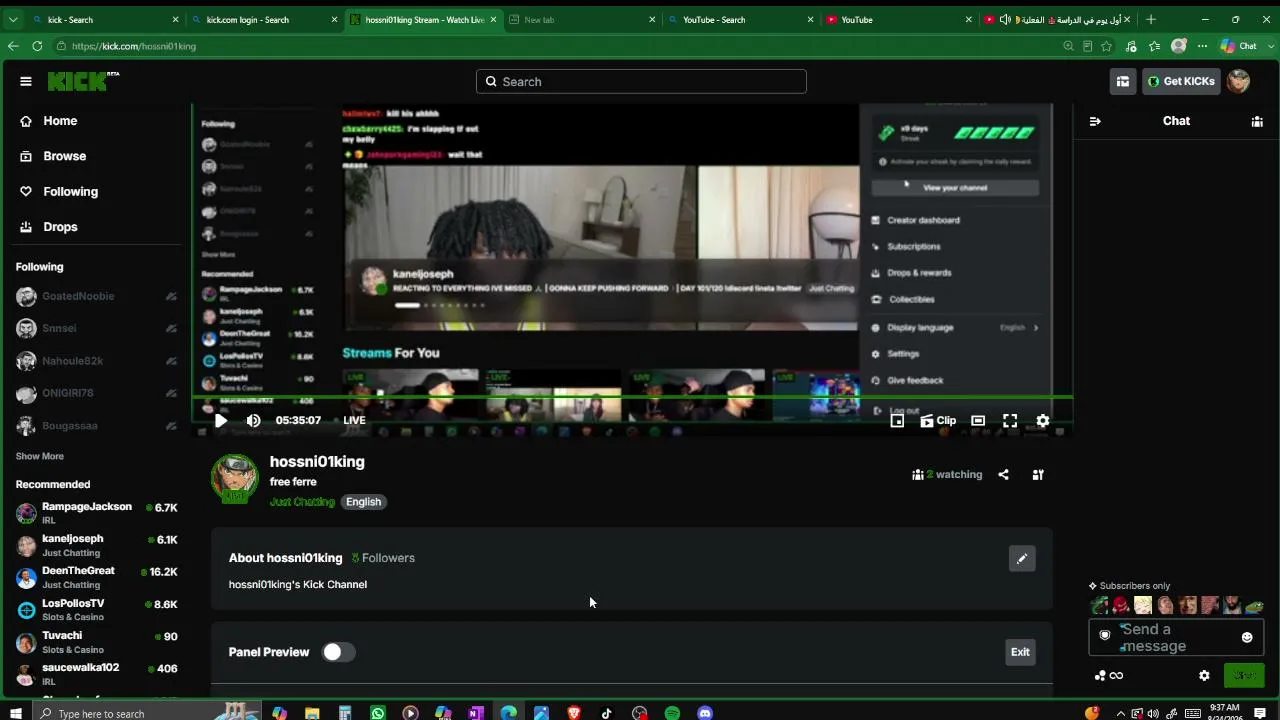The image size is (1280, 720).
Task: Click the hossni01king channel avatar
Action: (x=235, y=478)
